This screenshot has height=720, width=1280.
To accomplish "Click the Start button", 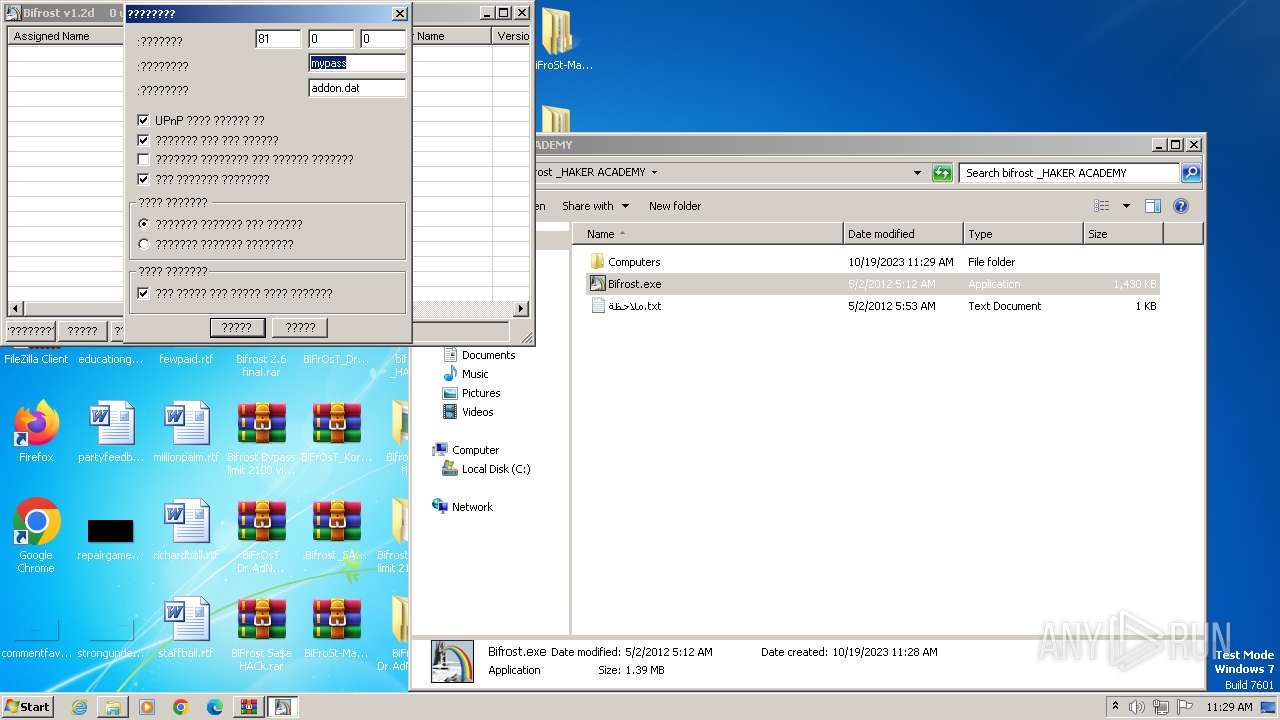I will (x=28, y=707).
